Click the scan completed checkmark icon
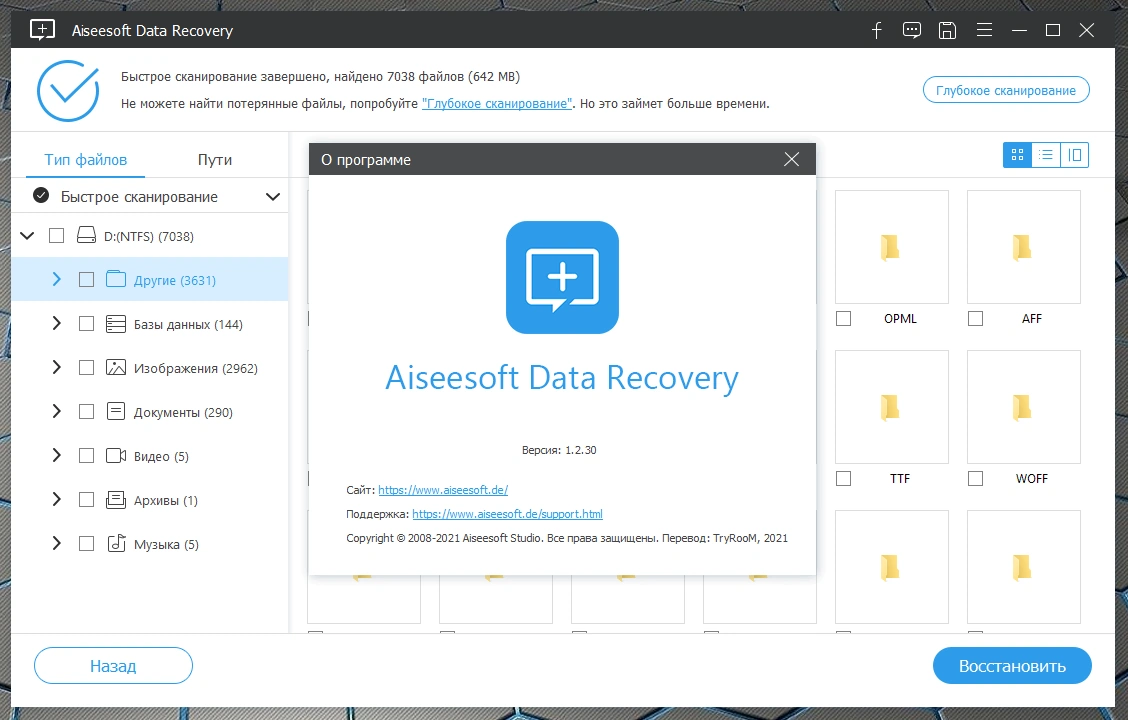1128x720 pixels. (x=68, y=91)
